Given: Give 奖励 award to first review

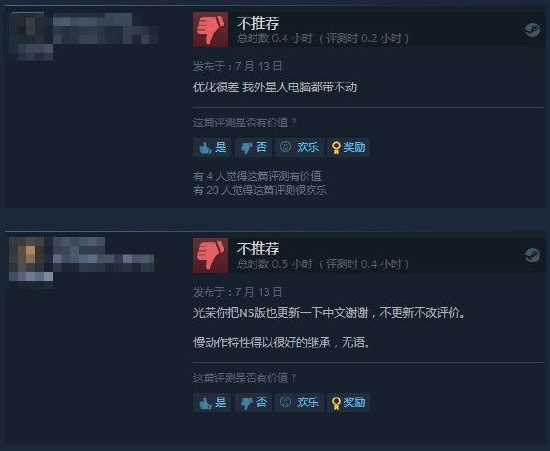Looking at the screenshot, I should (x=348, y=147).
